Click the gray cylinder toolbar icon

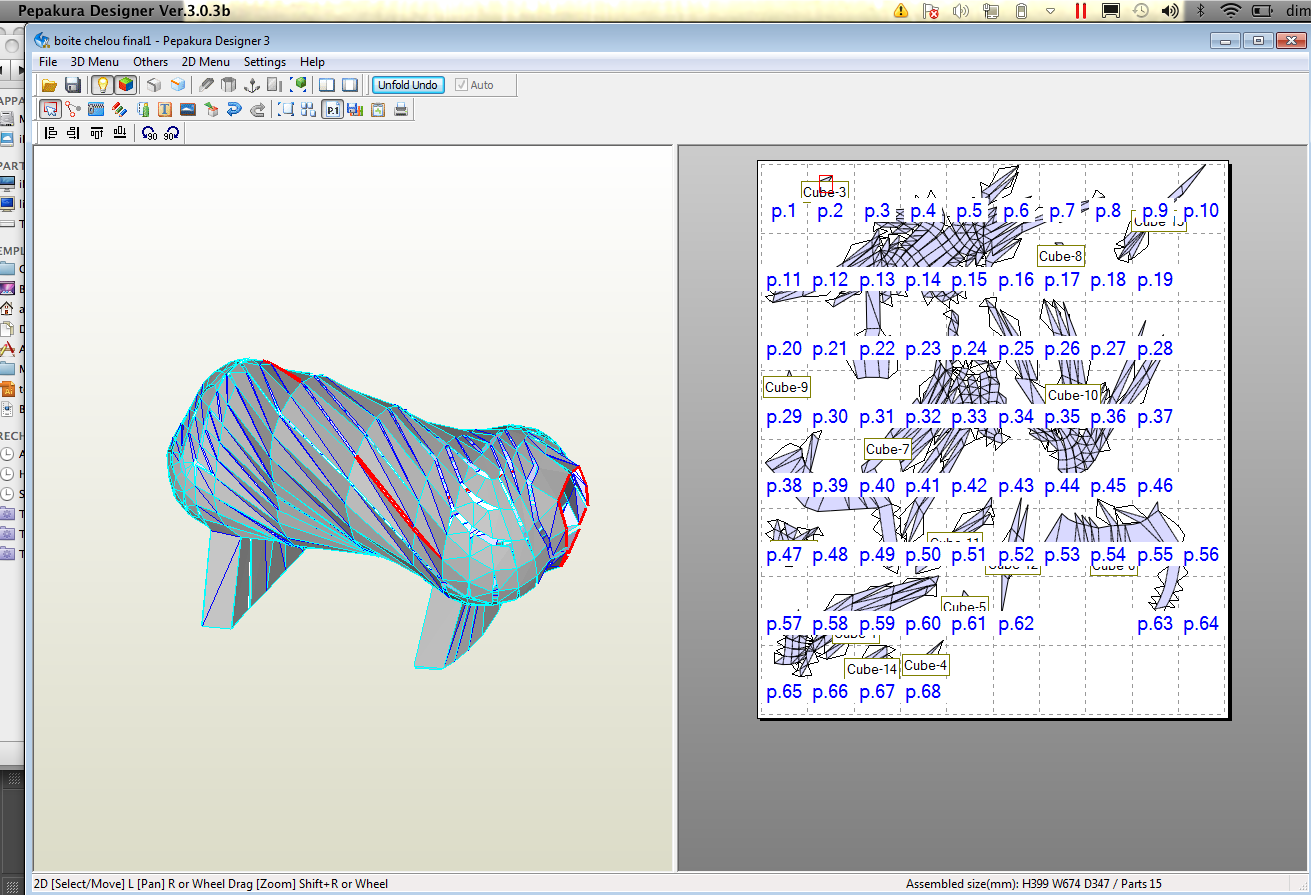click(229, 85)
